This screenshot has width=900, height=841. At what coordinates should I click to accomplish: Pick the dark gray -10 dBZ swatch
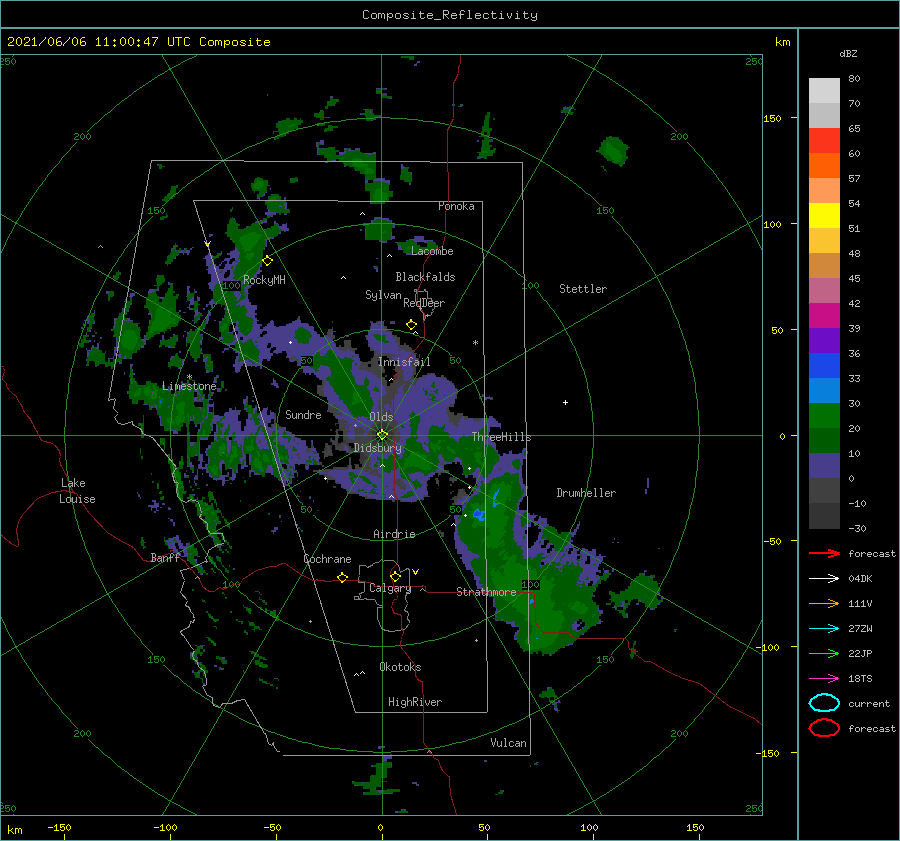point(824,515)
